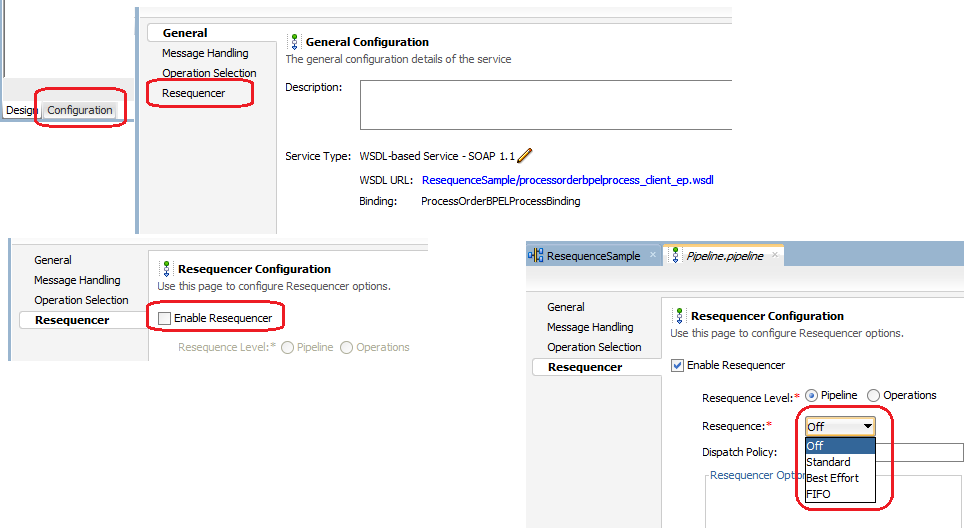964x528 pixels.
Task: Choose Off in the Resequence list
Action: point(840,446)
